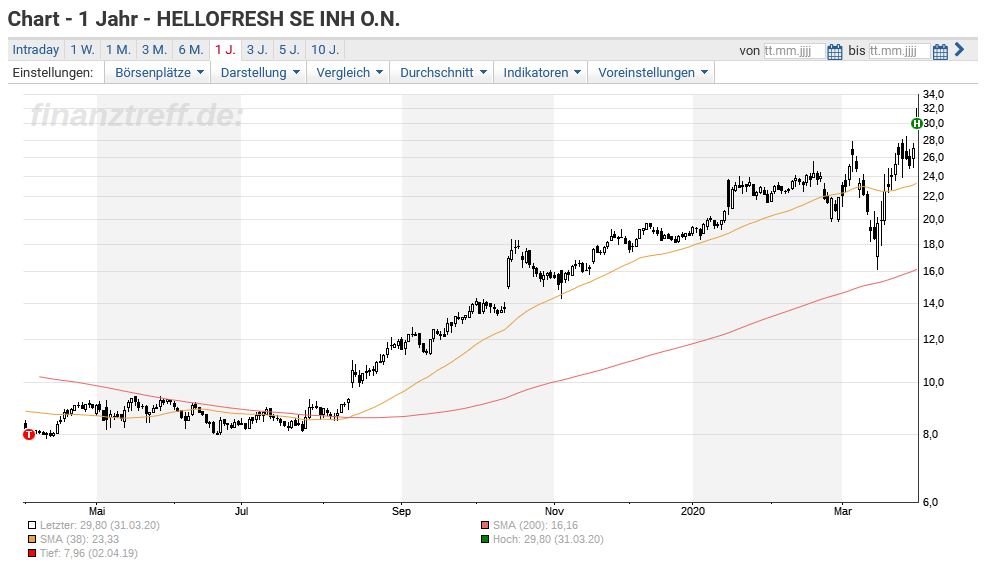Screen dimensions: 986x575
Task: Expand the Indikatoren dropdown
Action: (x=541, y=72)
